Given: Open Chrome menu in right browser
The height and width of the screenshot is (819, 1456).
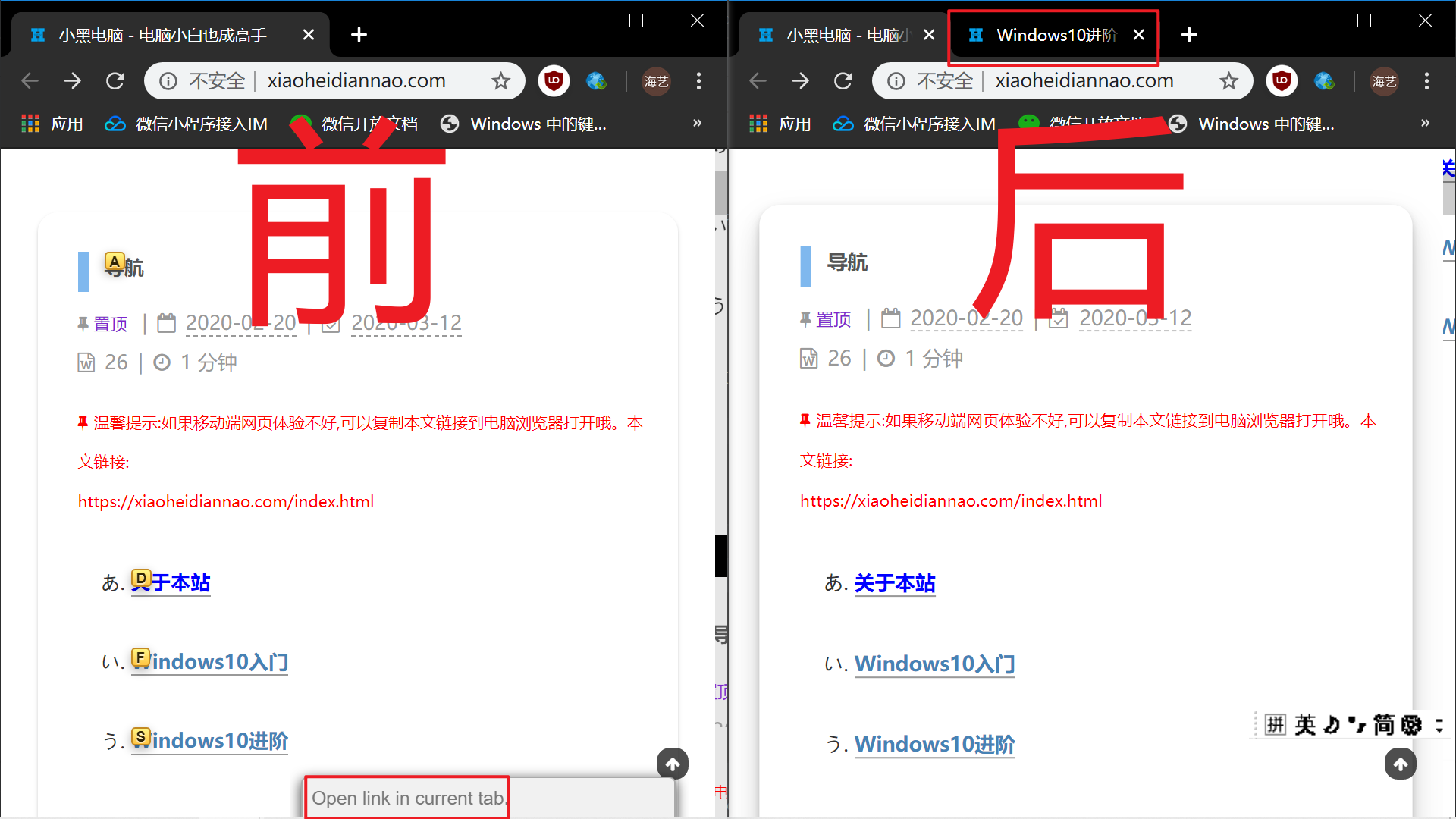Looking at the screenshot, I should click(x=1426, y=81).
